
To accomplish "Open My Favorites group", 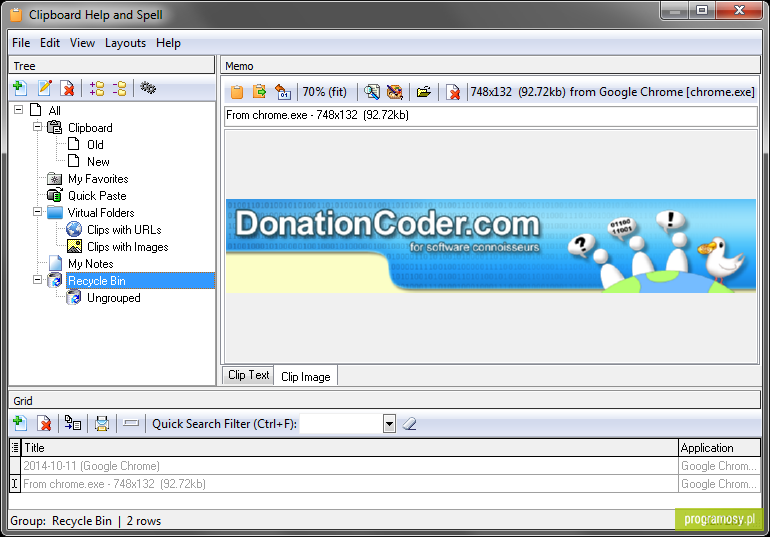I will point(98,179).
